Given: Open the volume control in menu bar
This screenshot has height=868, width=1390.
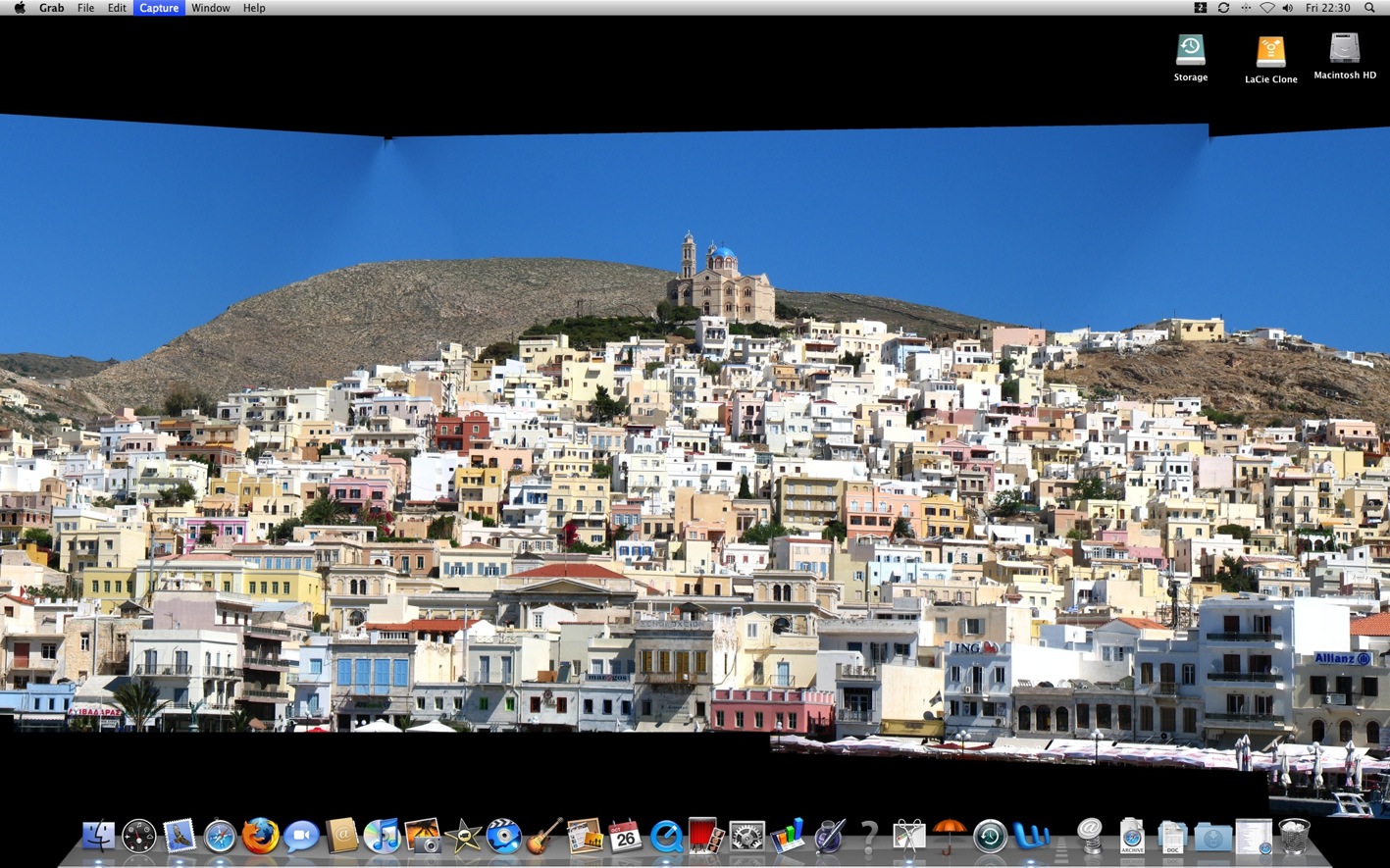Looking at the screenshot, I should tap(1287, 8).
